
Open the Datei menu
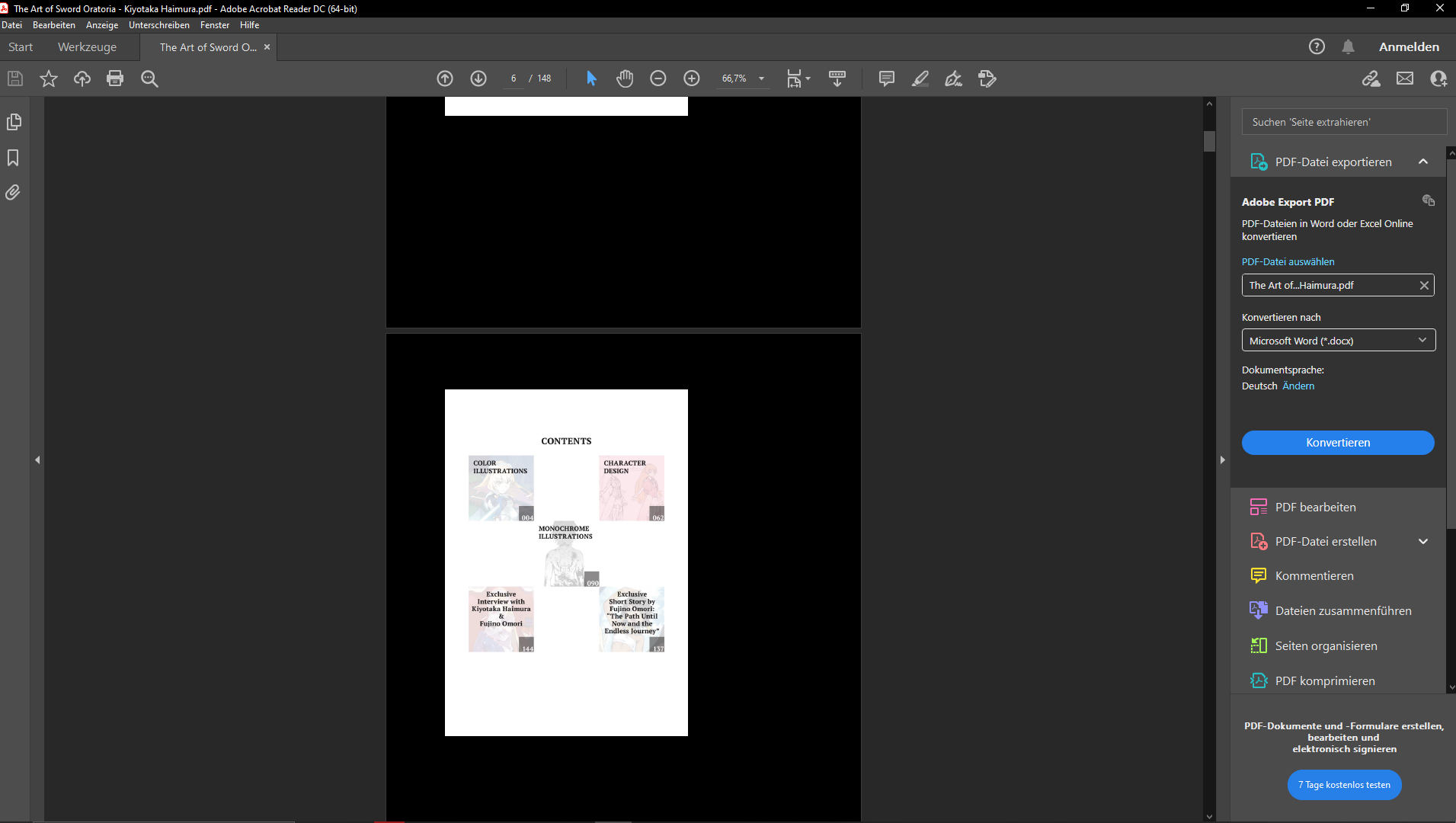11,25
